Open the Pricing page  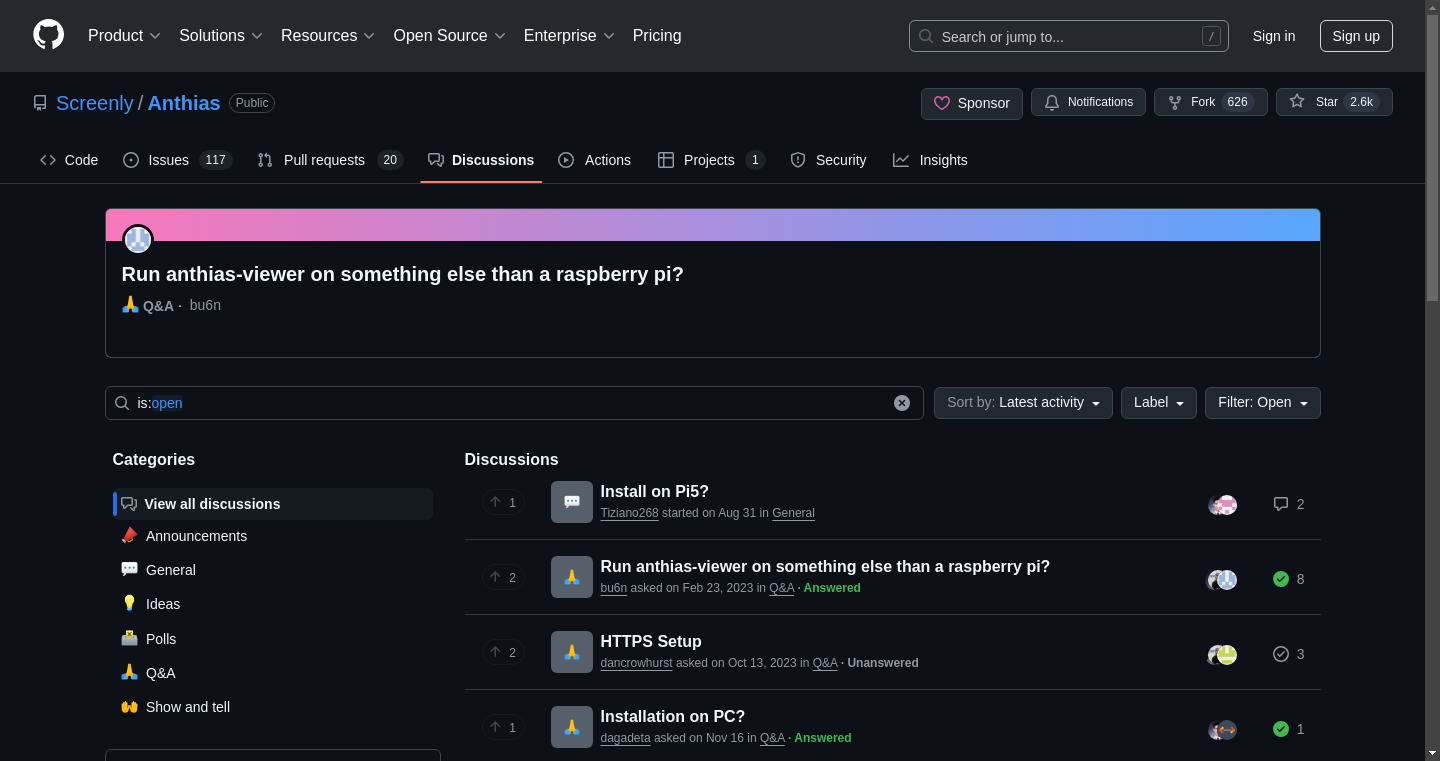pos(657,36)
